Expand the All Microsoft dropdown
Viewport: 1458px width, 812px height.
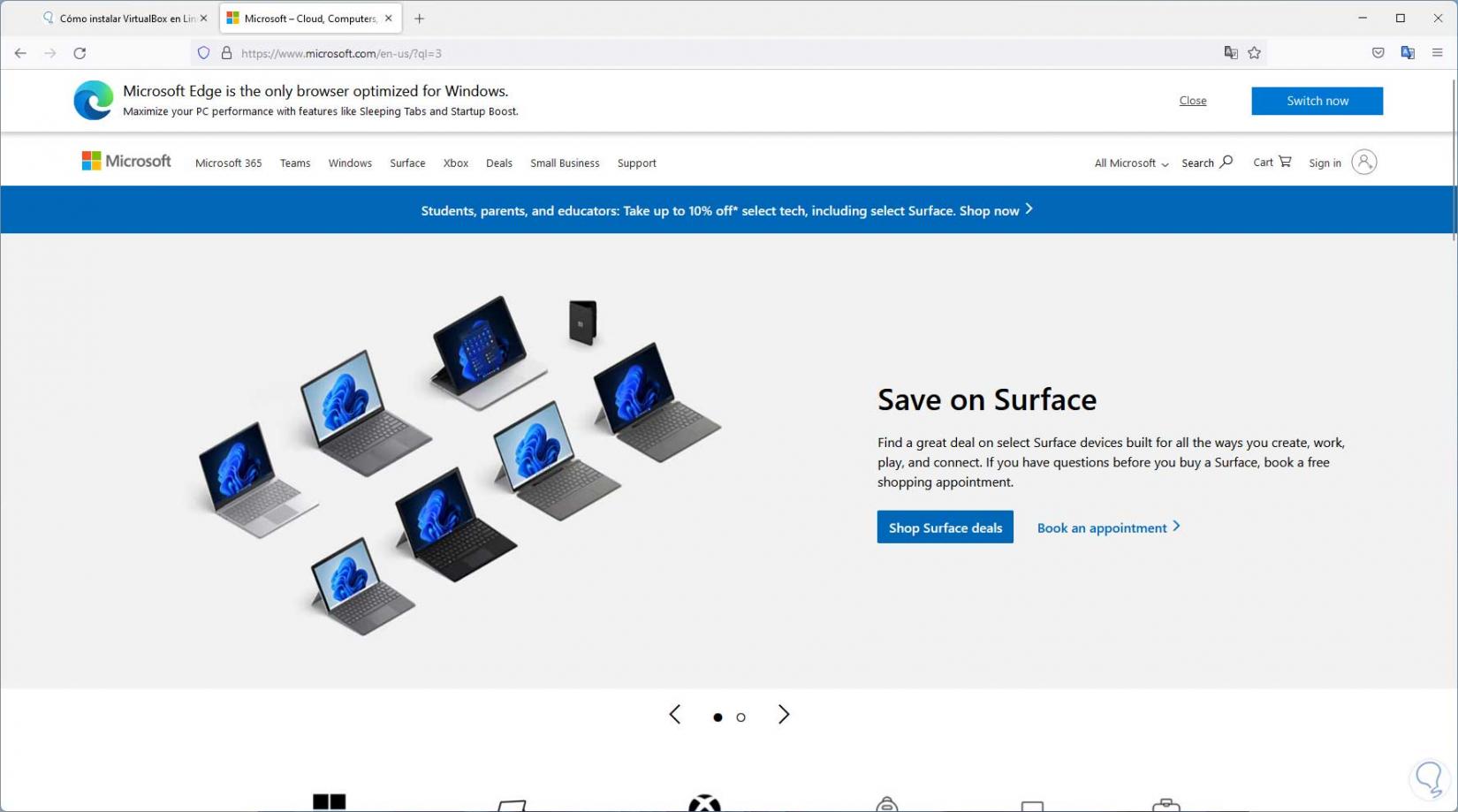click(x=1131, y=163)
